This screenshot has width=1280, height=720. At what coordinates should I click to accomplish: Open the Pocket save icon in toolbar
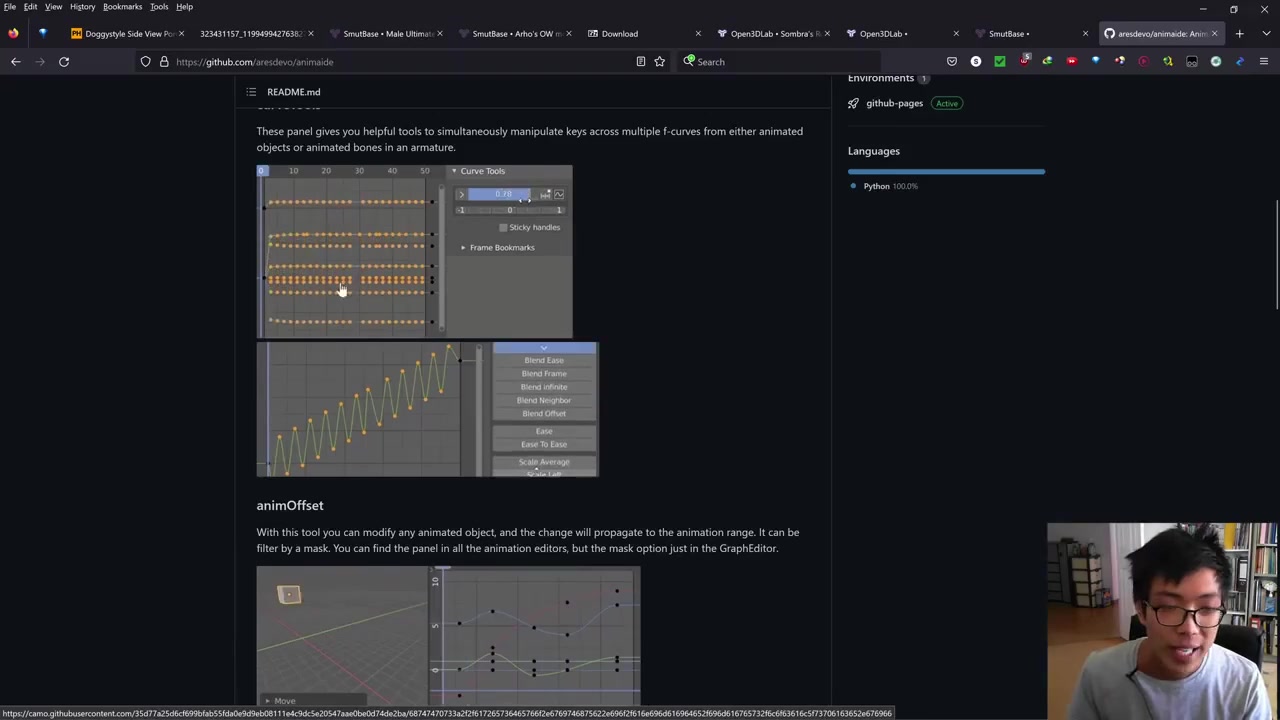point(951,62)
